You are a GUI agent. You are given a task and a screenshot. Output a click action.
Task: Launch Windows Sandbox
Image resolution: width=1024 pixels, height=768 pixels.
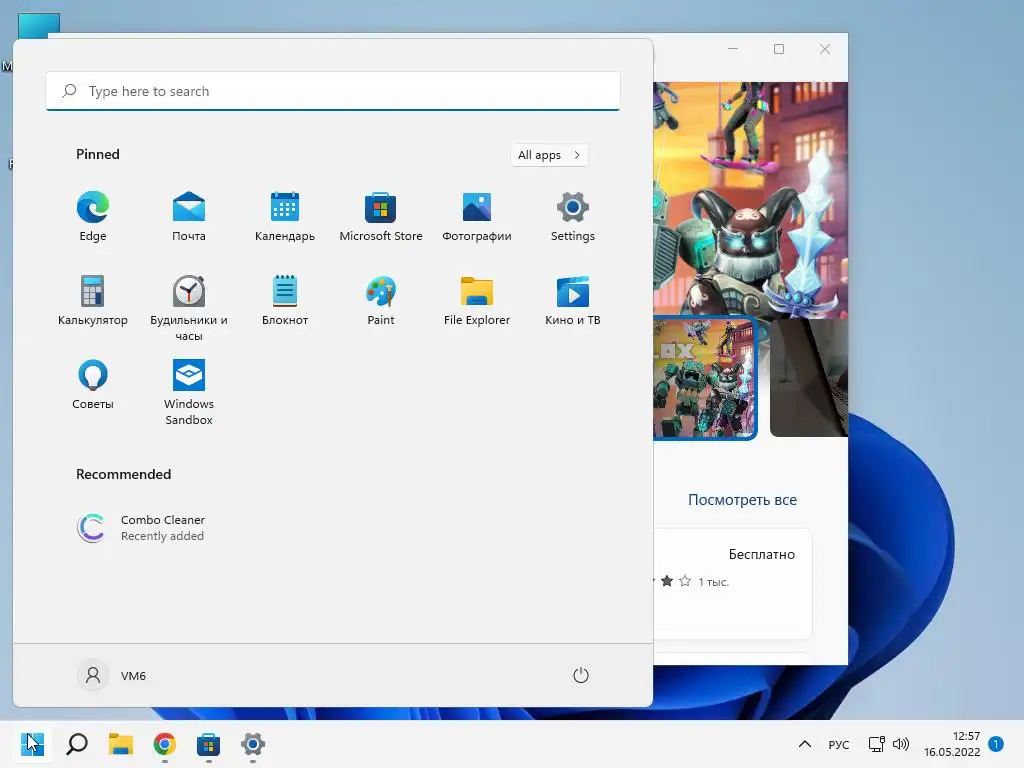tap(189, 392)
